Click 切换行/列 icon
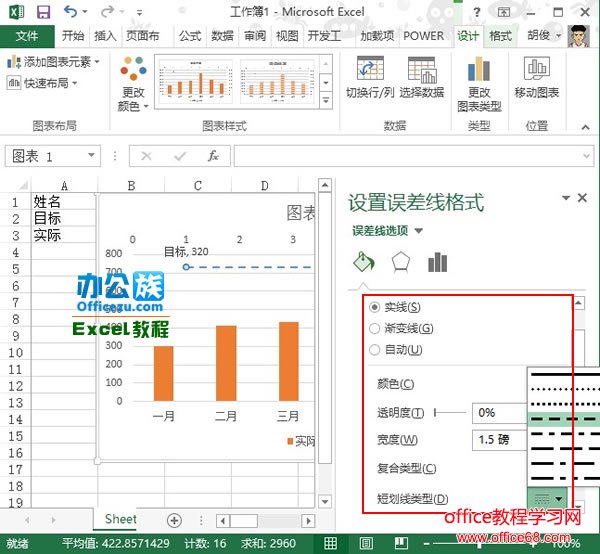The width and height of the screenshot is (600, 554). [x=370, y=69]
